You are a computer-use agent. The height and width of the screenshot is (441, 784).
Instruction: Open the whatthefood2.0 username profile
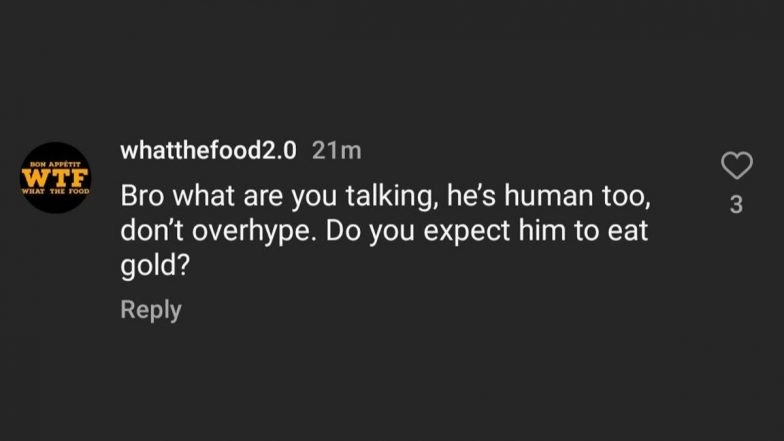208,150
